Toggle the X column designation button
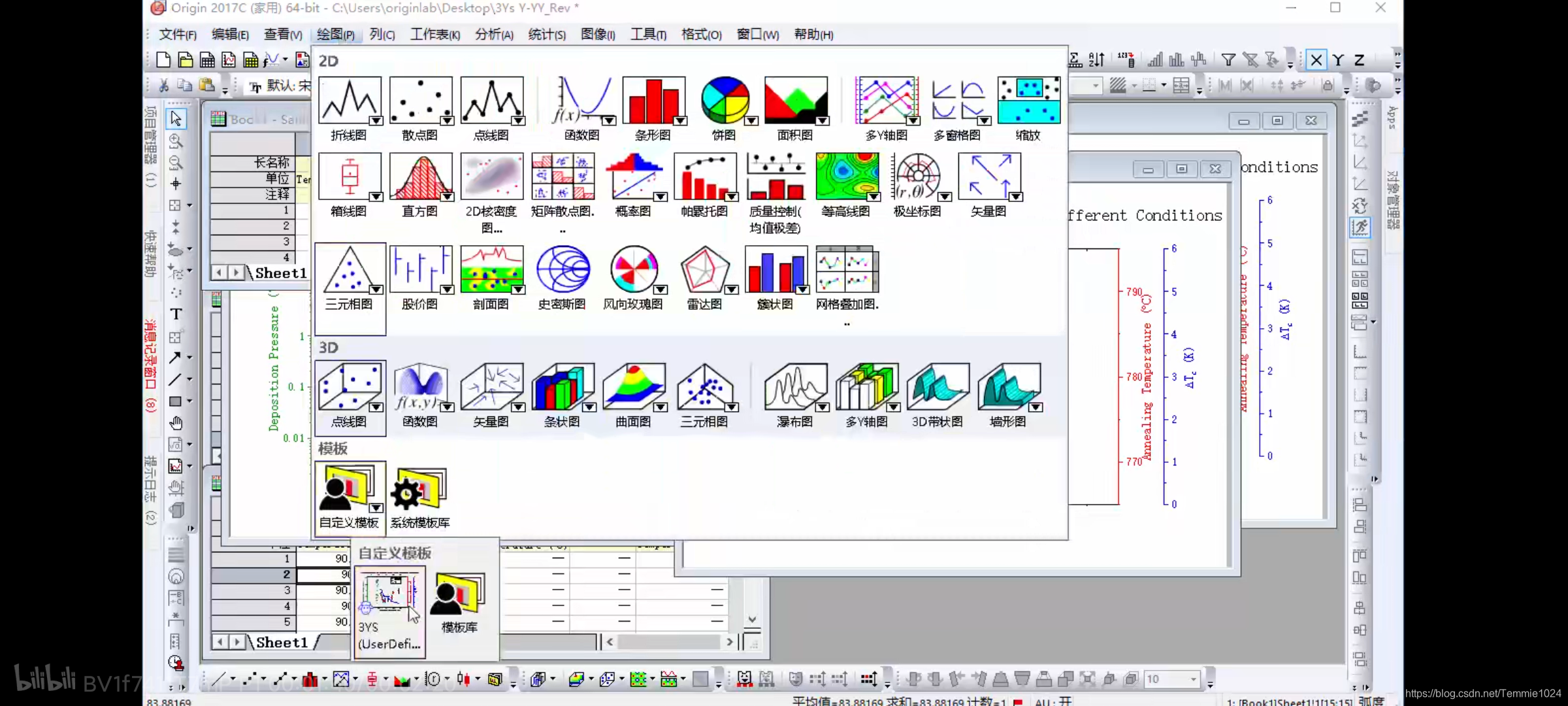 pyautogui.click(x=1316, y=61)
